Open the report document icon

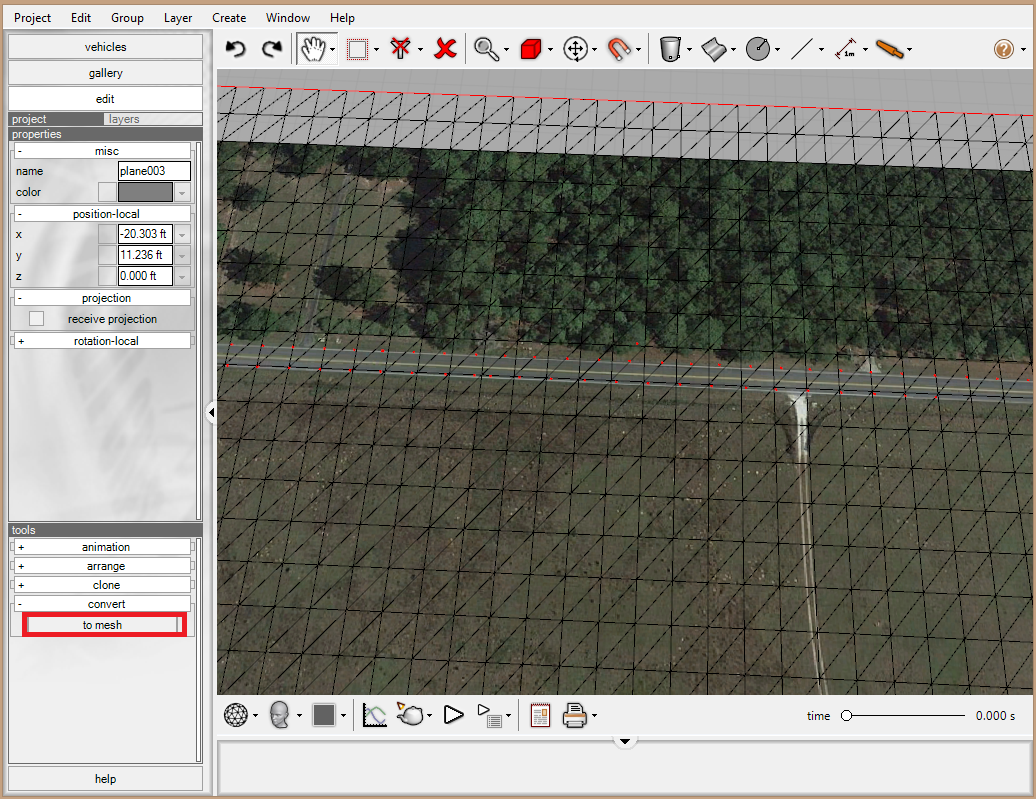[x=540, y=715]
